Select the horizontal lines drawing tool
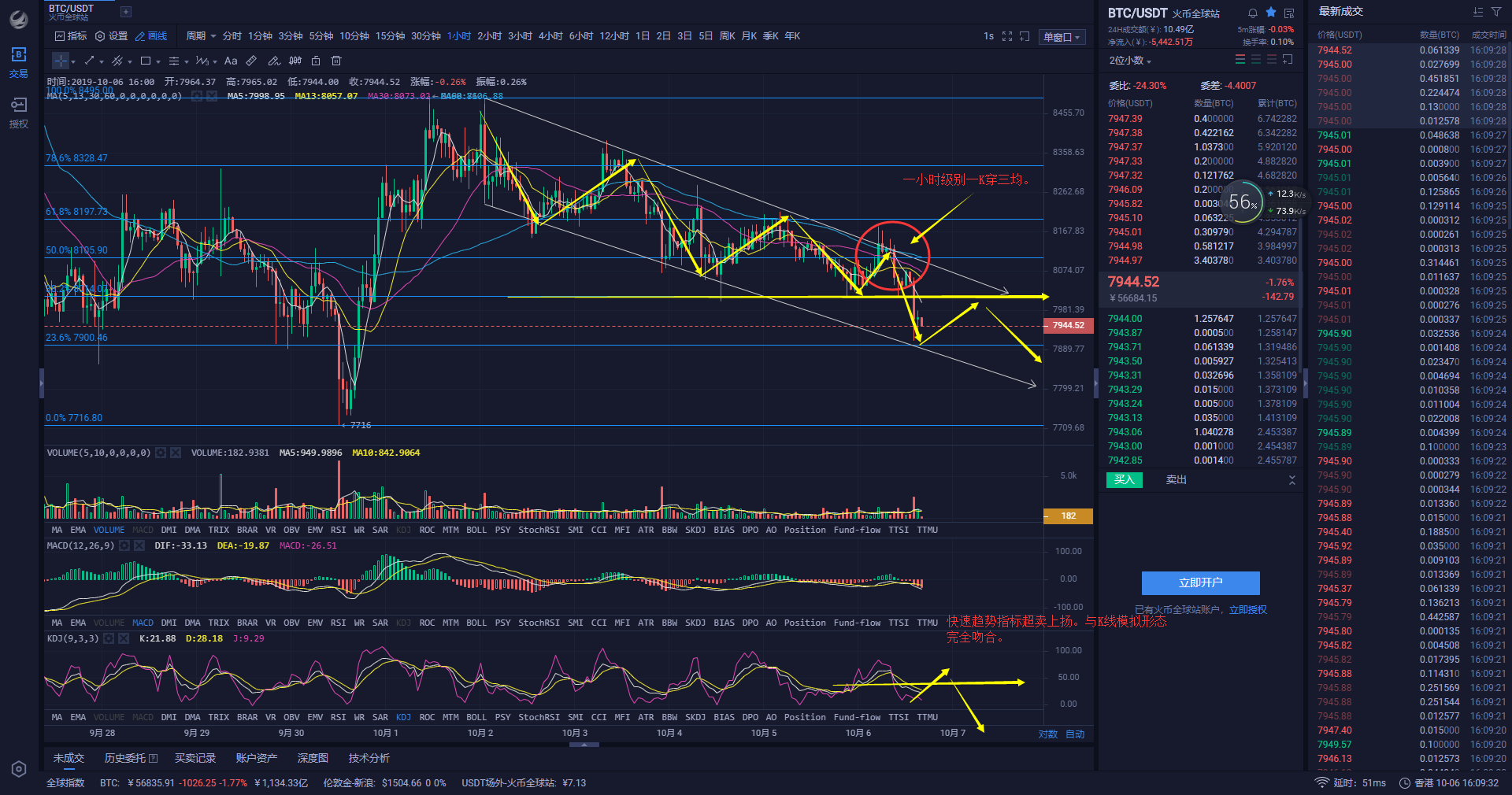Viewport: 1512px width, 795px height. coord(174,61)
